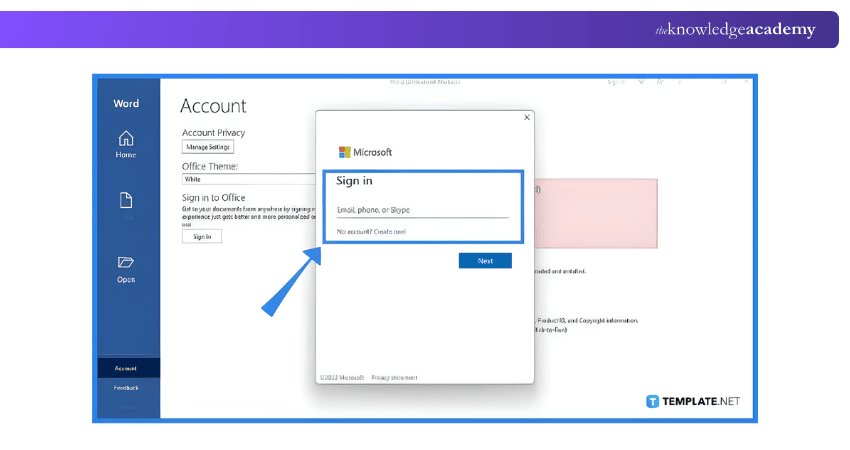Expand the Office Theme dropdown

pos(249,179)
